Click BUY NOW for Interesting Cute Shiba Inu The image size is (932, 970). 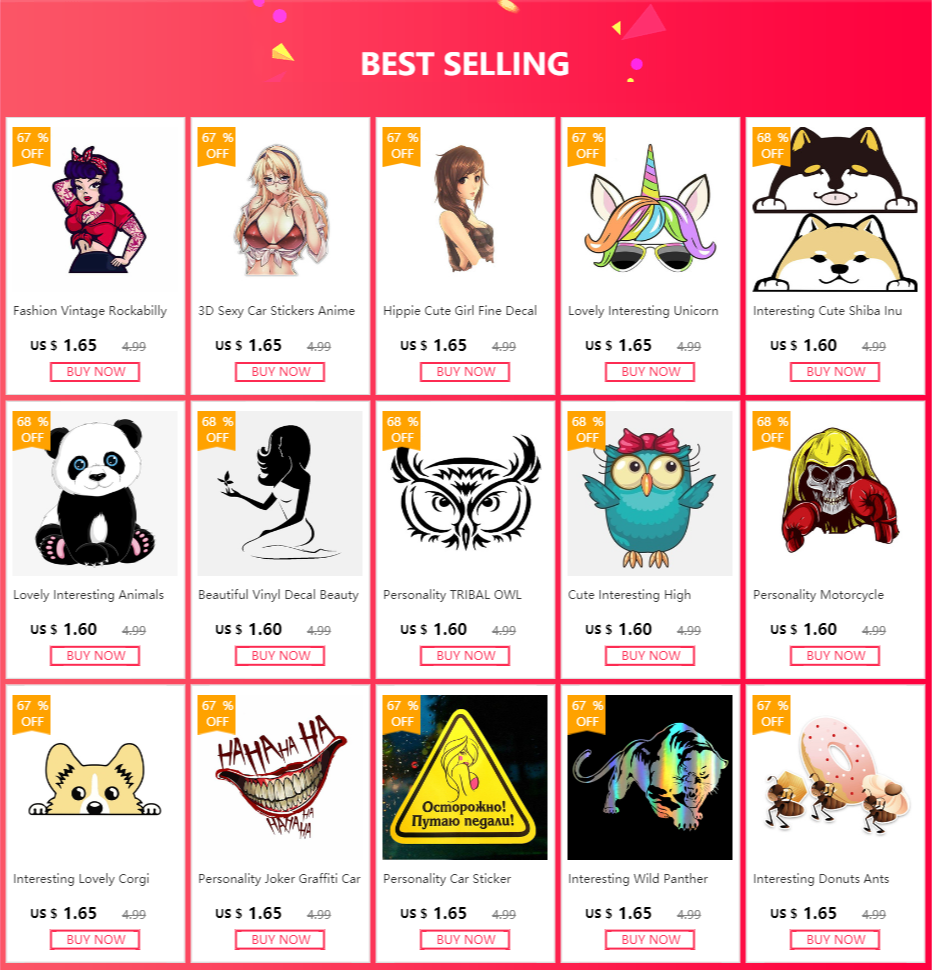pos(835,372)
